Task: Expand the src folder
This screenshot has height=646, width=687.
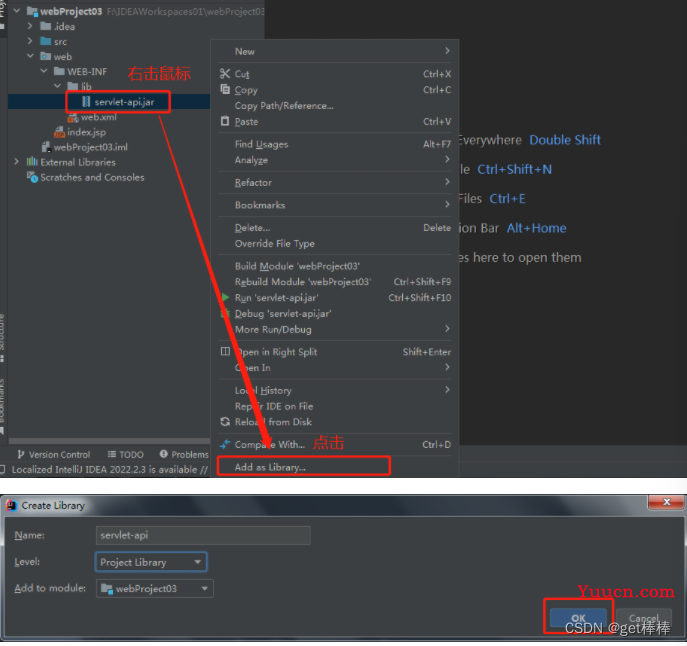Action: tap(30, 41)
